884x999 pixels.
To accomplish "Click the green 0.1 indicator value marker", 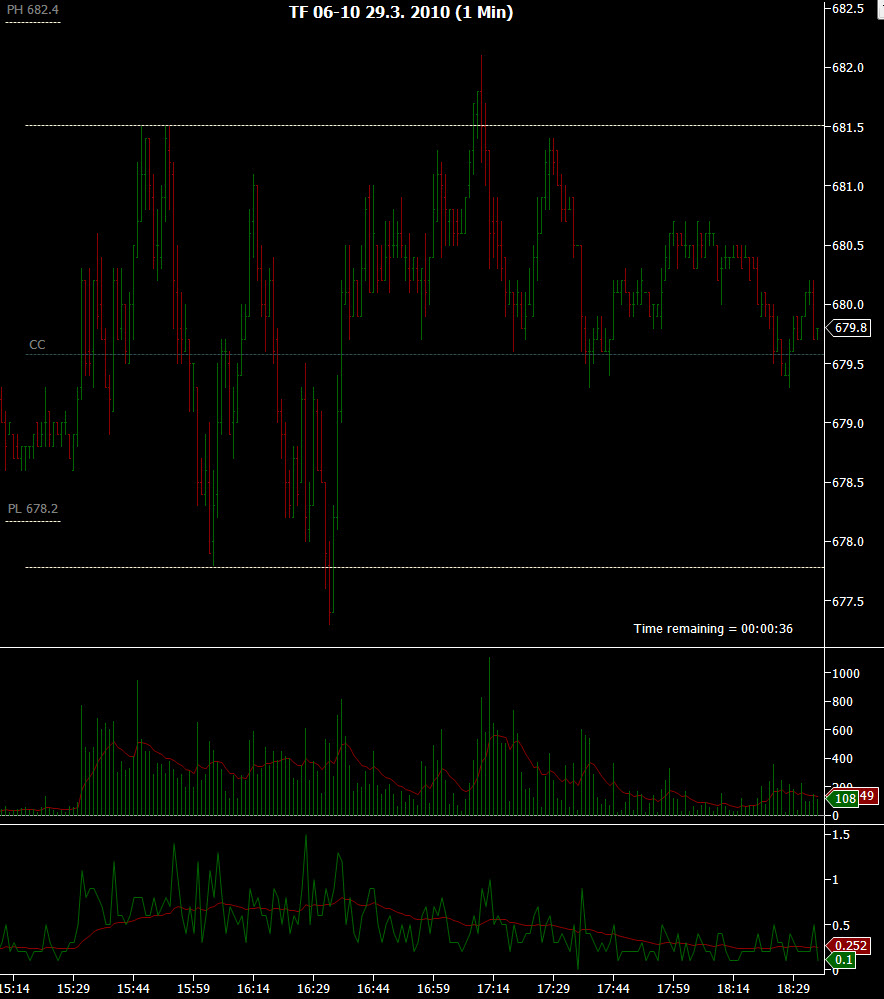I will point(841,959).
